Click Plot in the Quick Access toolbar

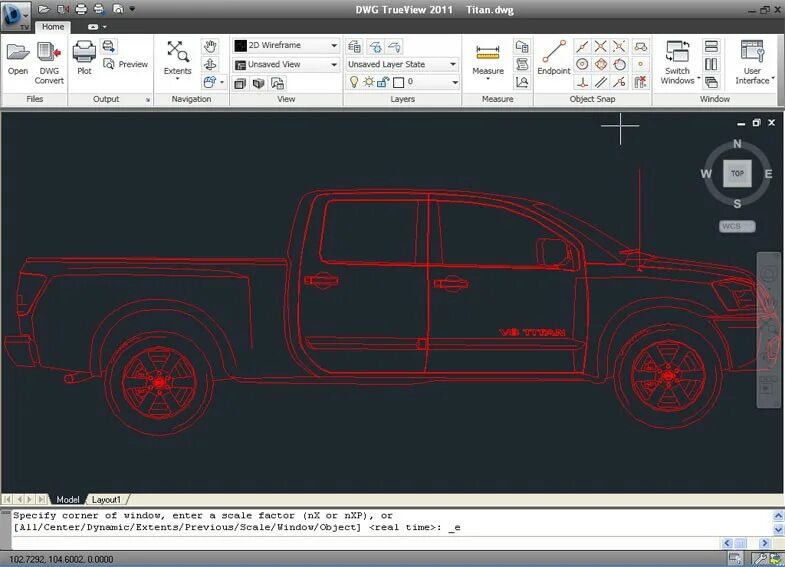[x=81, y=9]
